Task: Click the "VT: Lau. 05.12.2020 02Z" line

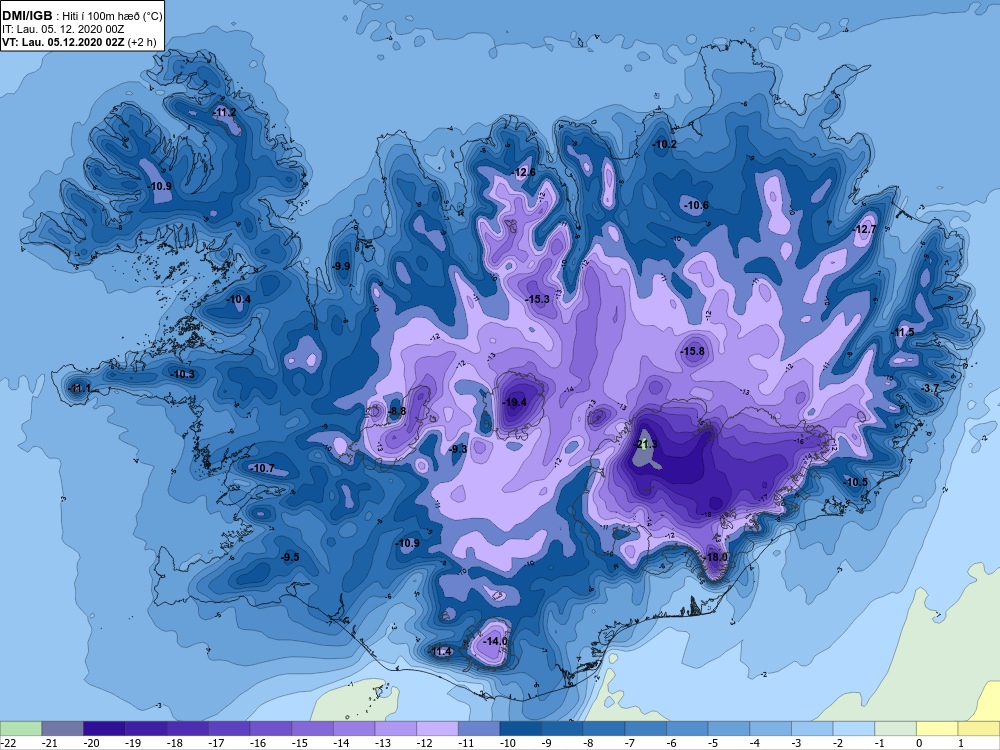Action: 63,43
